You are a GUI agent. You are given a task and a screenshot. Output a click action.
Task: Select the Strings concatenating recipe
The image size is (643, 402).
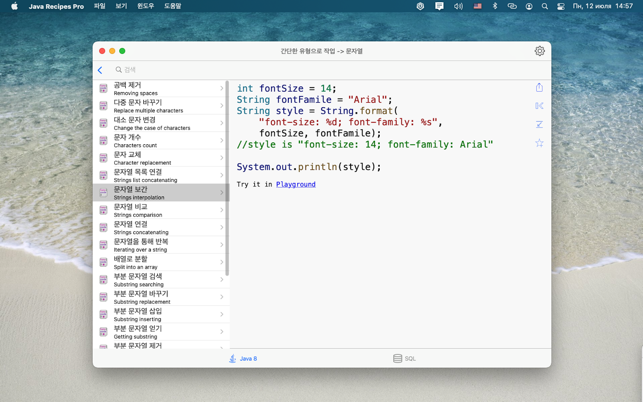tap(161, 227)
